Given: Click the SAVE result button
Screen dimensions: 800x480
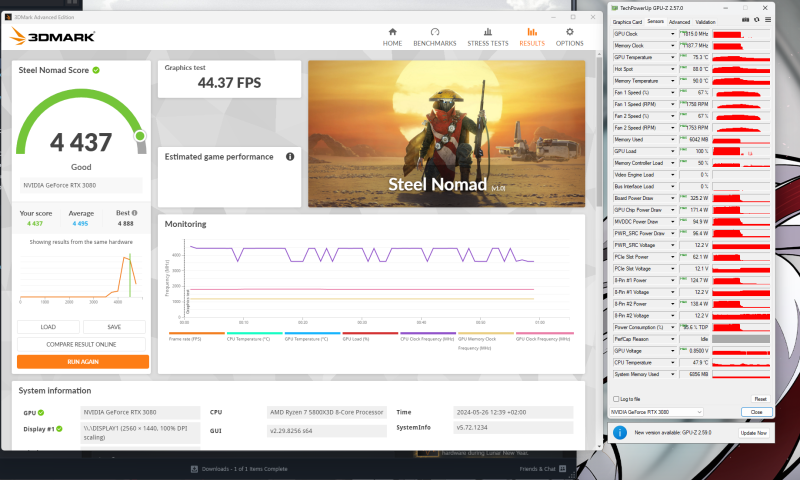Looking at the screenshot, I should coord(114,326).
